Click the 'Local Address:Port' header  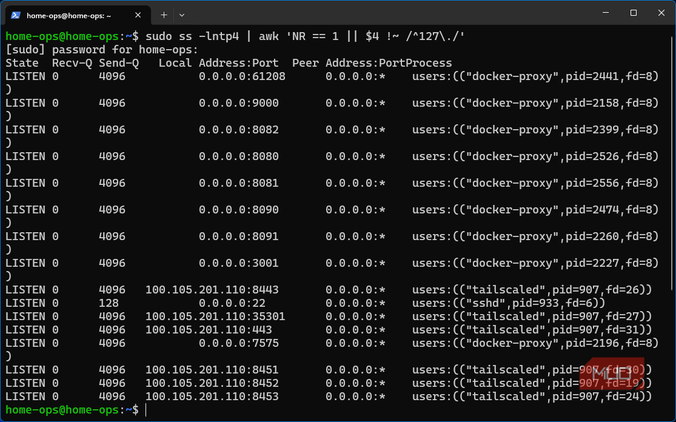point(219,63)
